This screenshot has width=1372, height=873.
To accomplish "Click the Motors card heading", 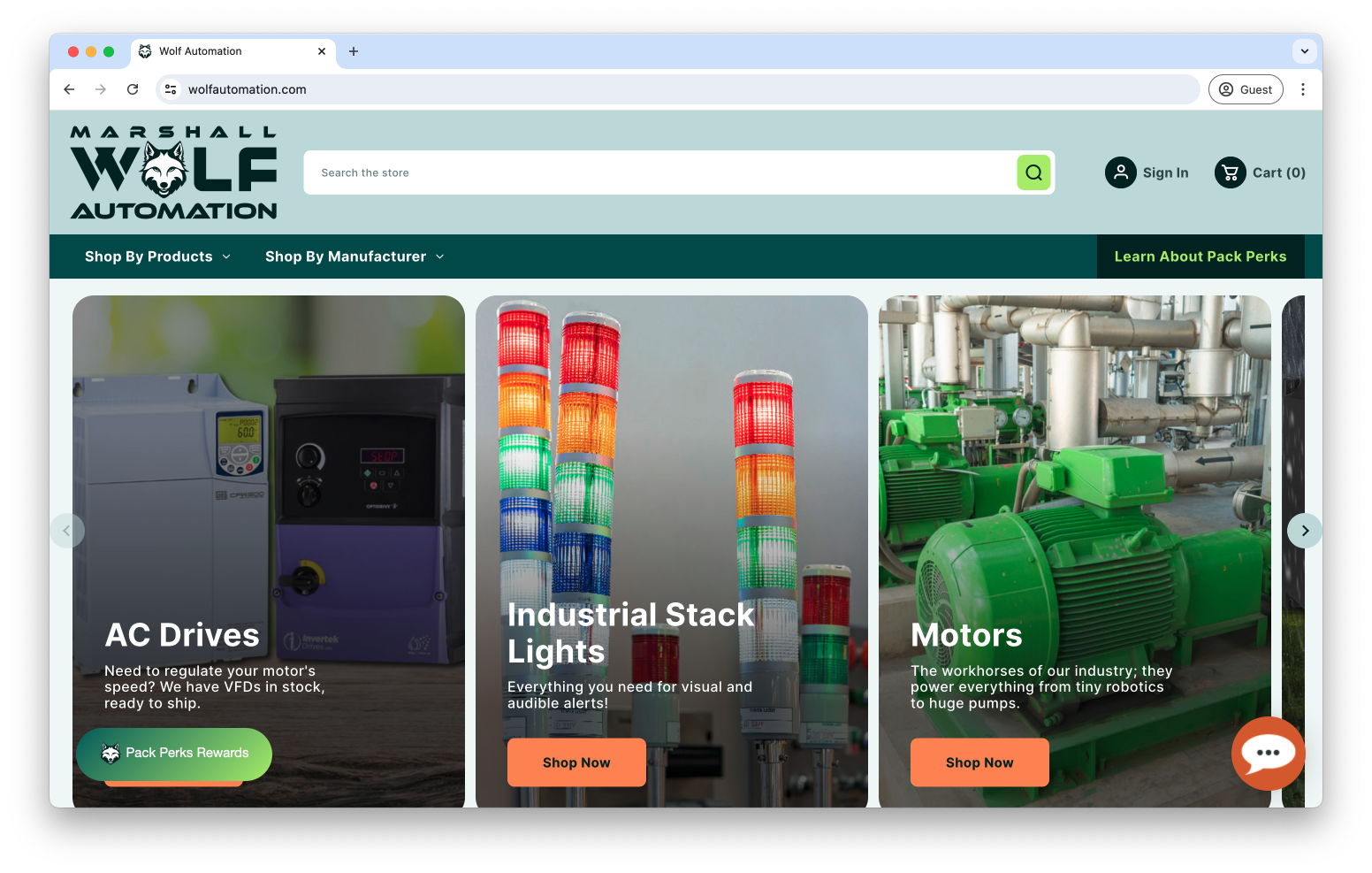I will click(x=966, y=635).
